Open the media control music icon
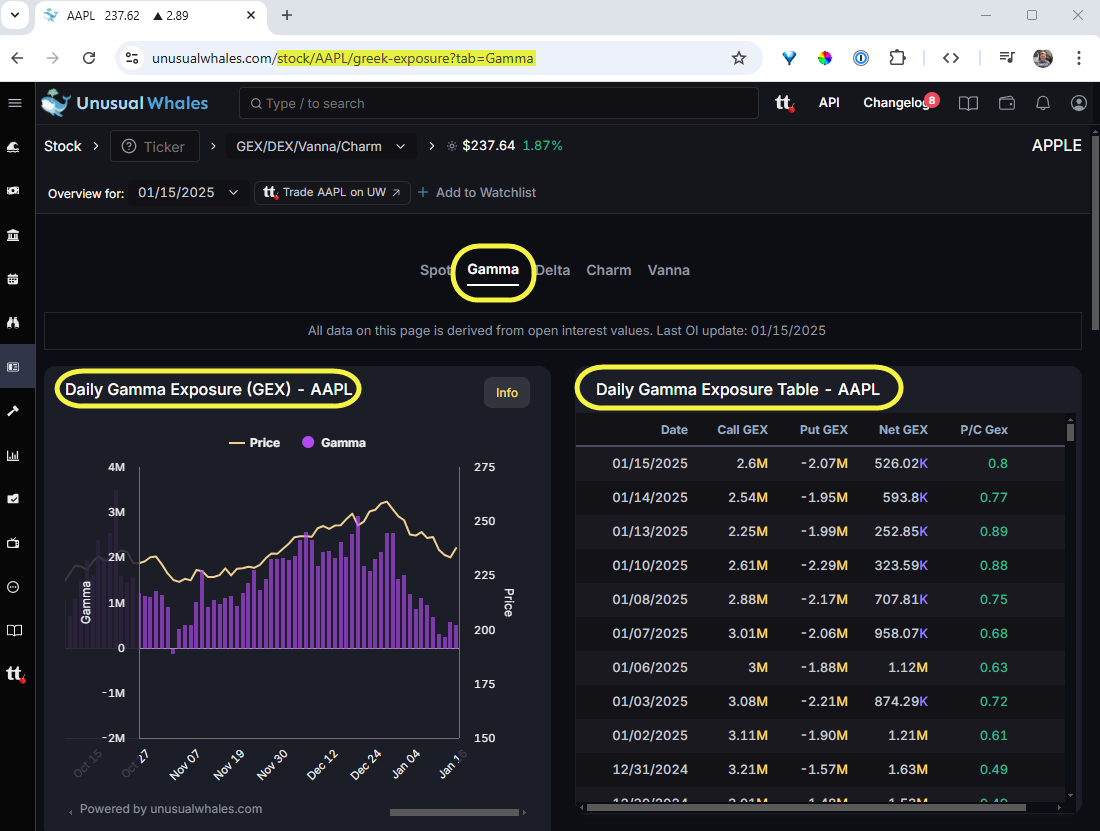1100x831 pixels. click(1007, 58)
